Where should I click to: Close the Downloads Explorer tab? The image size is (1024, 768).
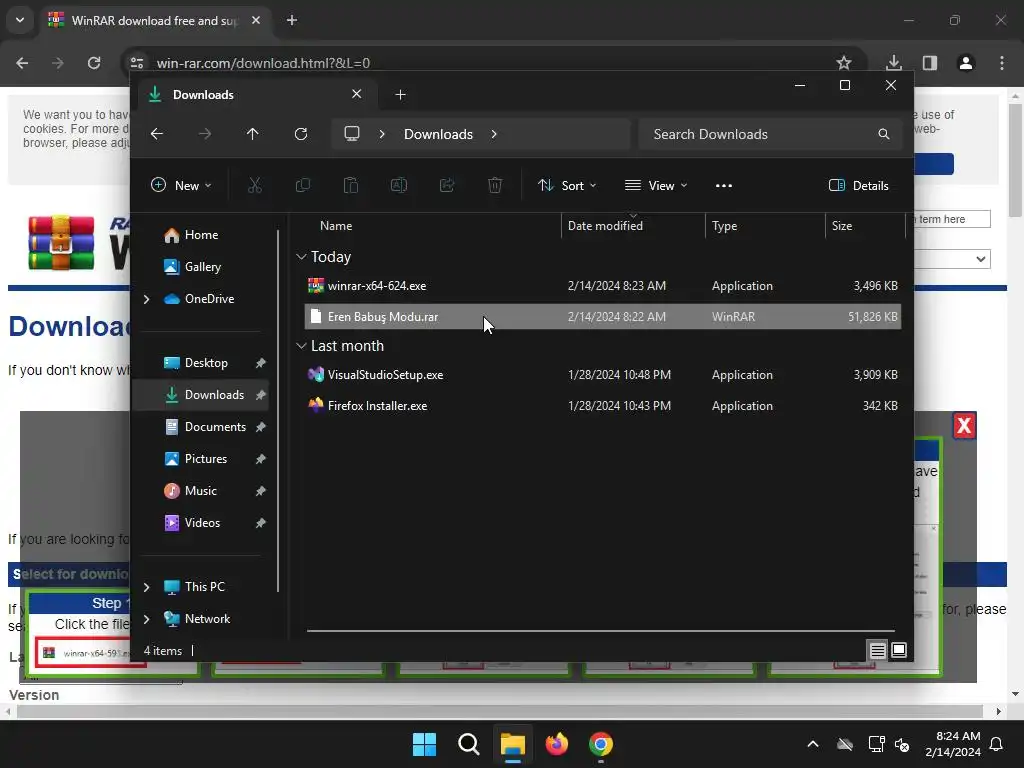point(357,94)
